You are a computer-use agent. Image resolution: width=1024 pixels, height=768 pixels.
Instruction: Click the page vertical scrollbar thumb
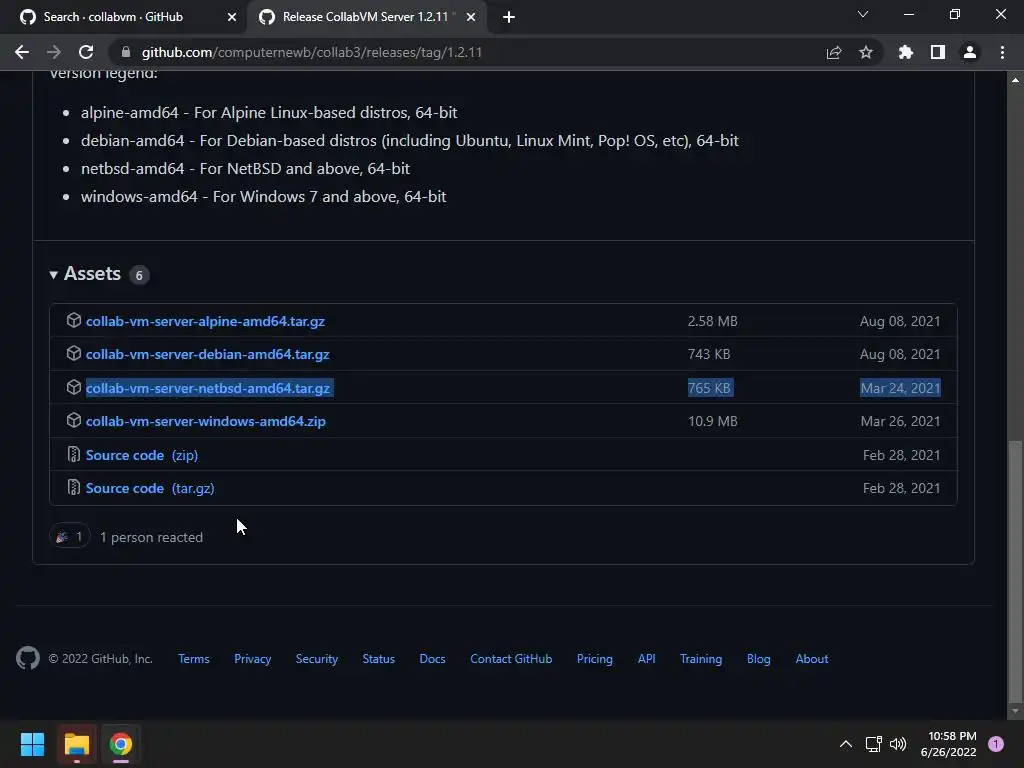point(1015,571)
